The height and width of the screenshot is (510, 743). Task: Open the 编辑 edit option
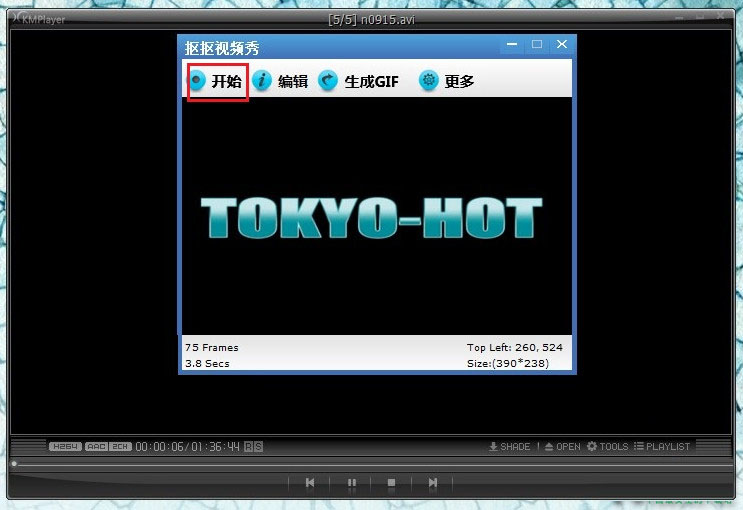point(281,81)
